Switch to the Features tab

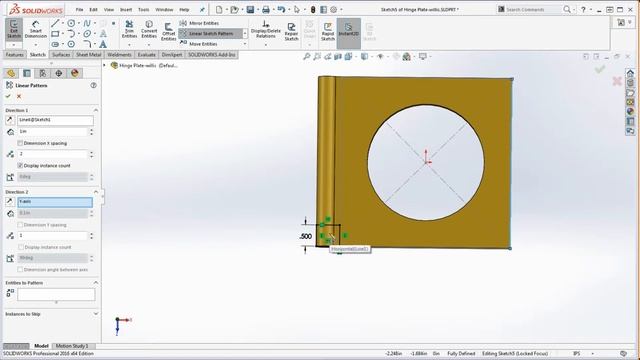15,55
